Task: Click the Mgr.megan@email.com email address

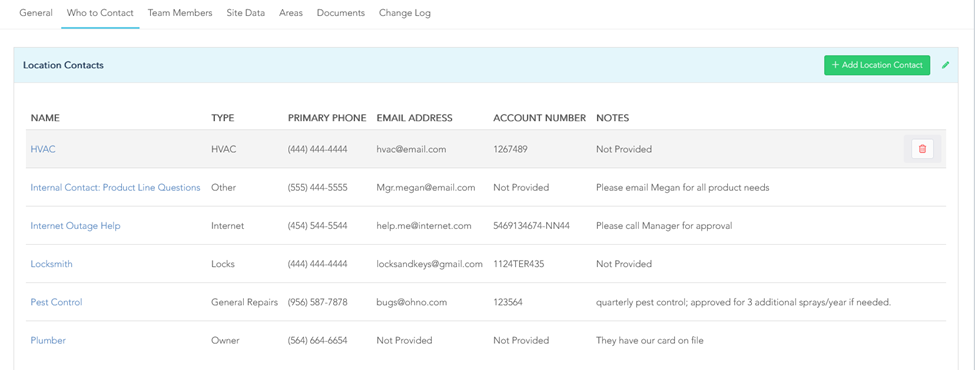Action: pos(426,187)
